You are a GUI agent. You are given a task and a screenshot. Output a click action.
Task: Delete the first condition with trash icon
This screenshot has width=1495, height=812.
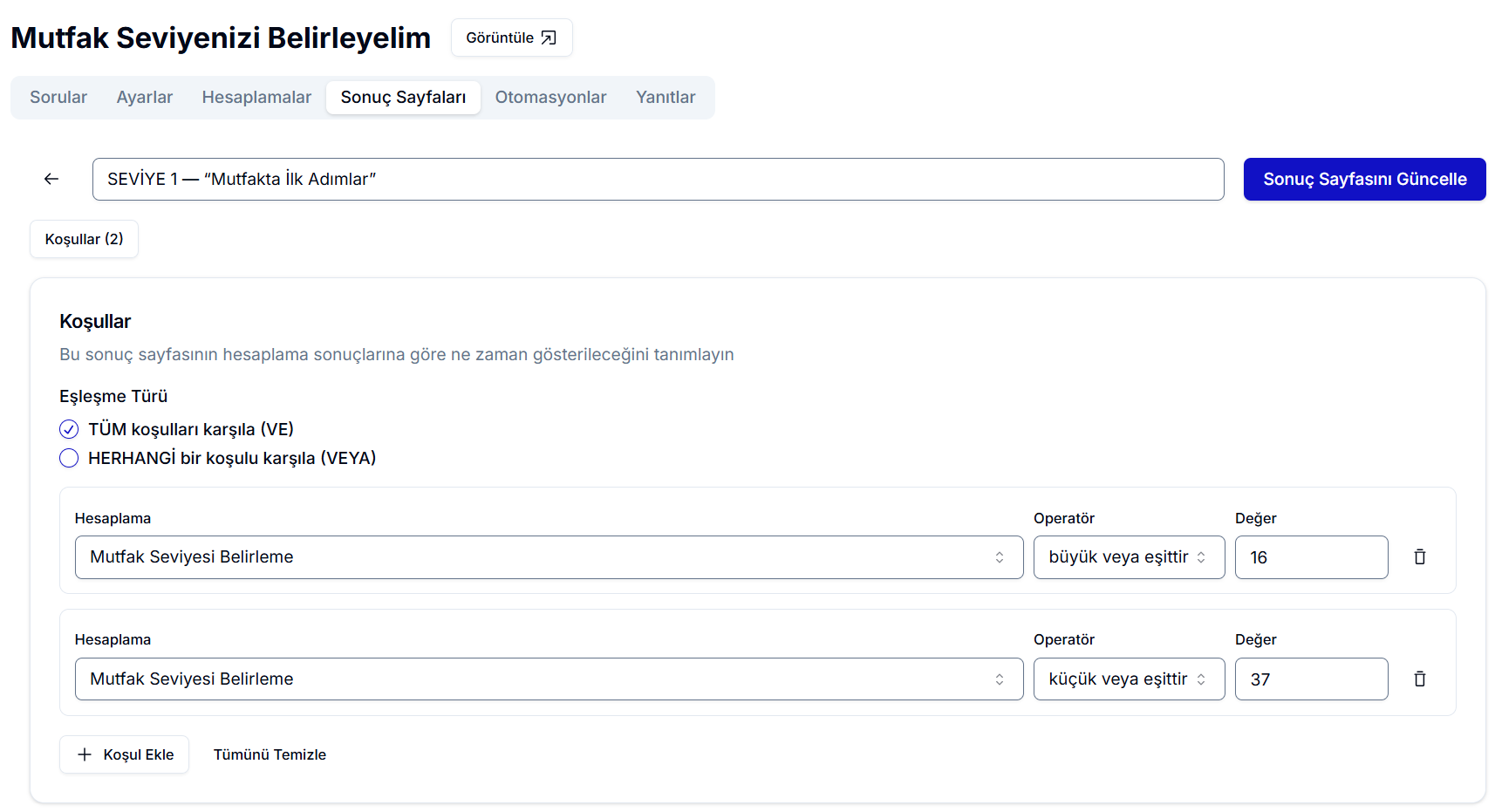pos(1419,557)
